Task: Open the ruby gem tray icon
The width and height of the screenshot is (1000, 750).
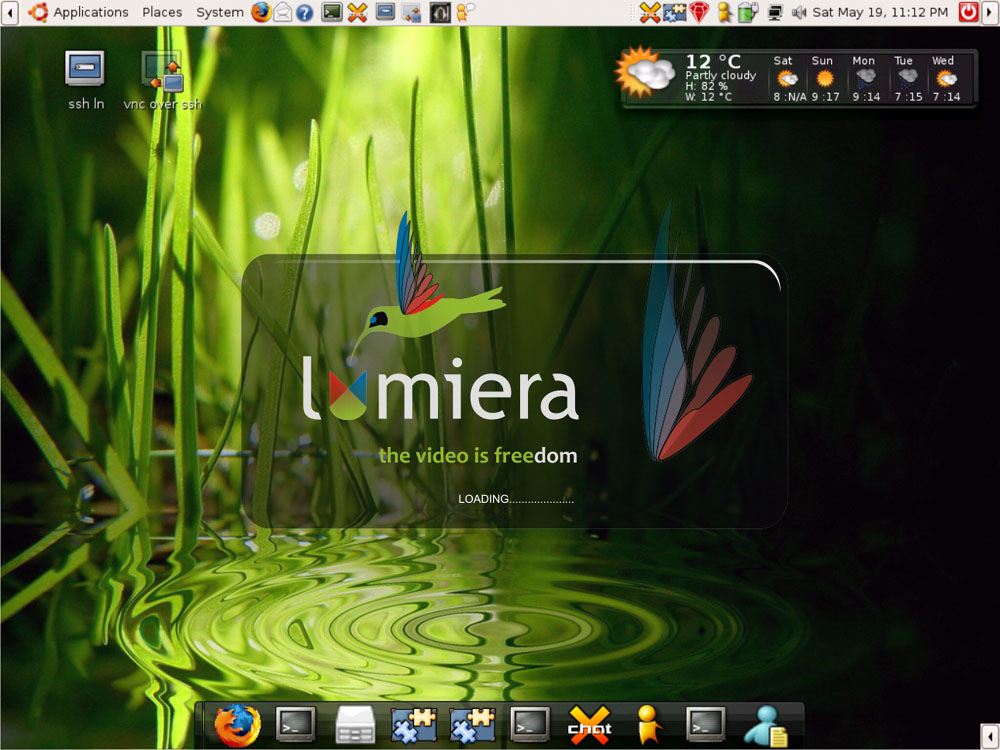Action: coord(699,12)
